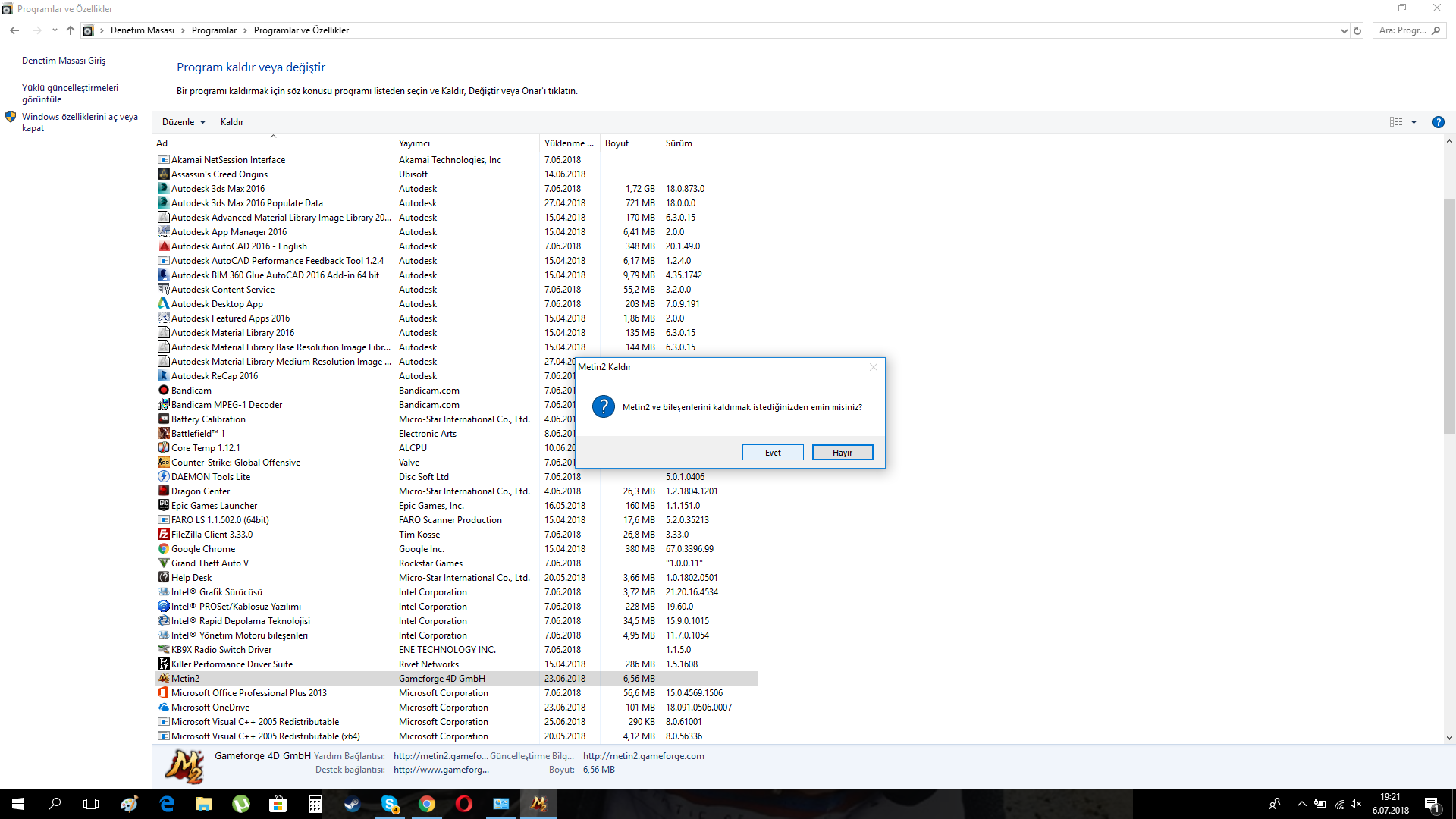Select Microsoft OneDrive entry

tap(456, 708)
